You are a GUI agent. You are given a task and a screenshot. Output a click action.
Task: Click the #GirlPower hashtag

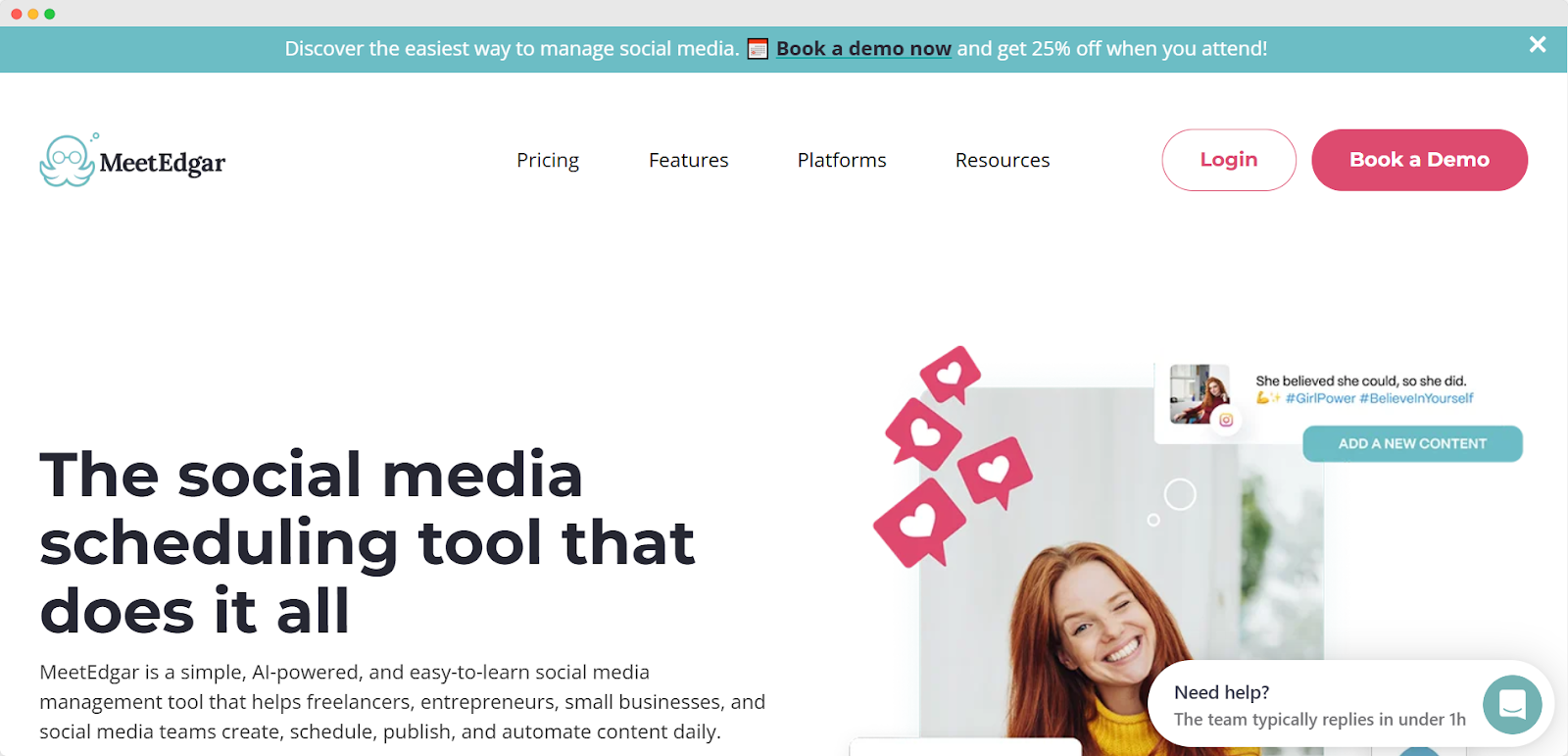[x=1320, y=398]
